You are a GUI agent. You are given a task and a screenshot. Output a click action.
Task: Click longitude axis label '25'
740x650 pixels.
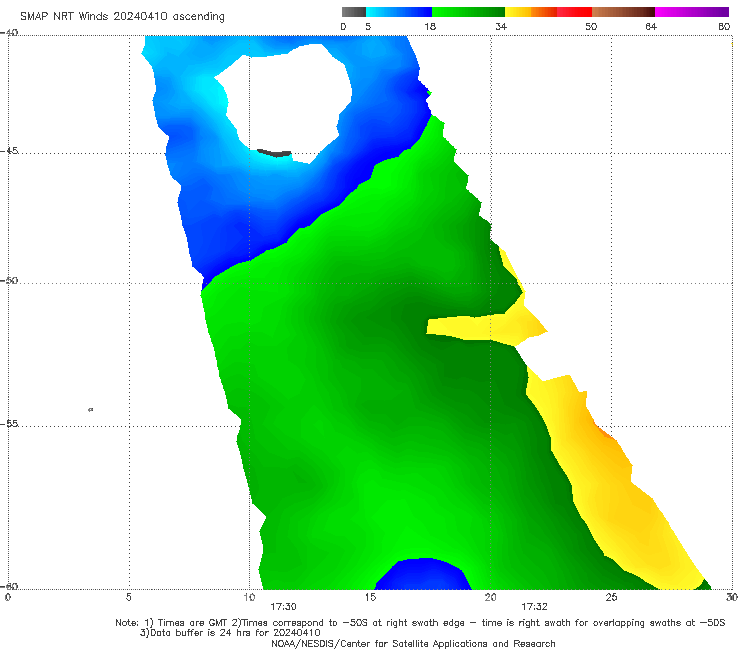coord(611,598)
